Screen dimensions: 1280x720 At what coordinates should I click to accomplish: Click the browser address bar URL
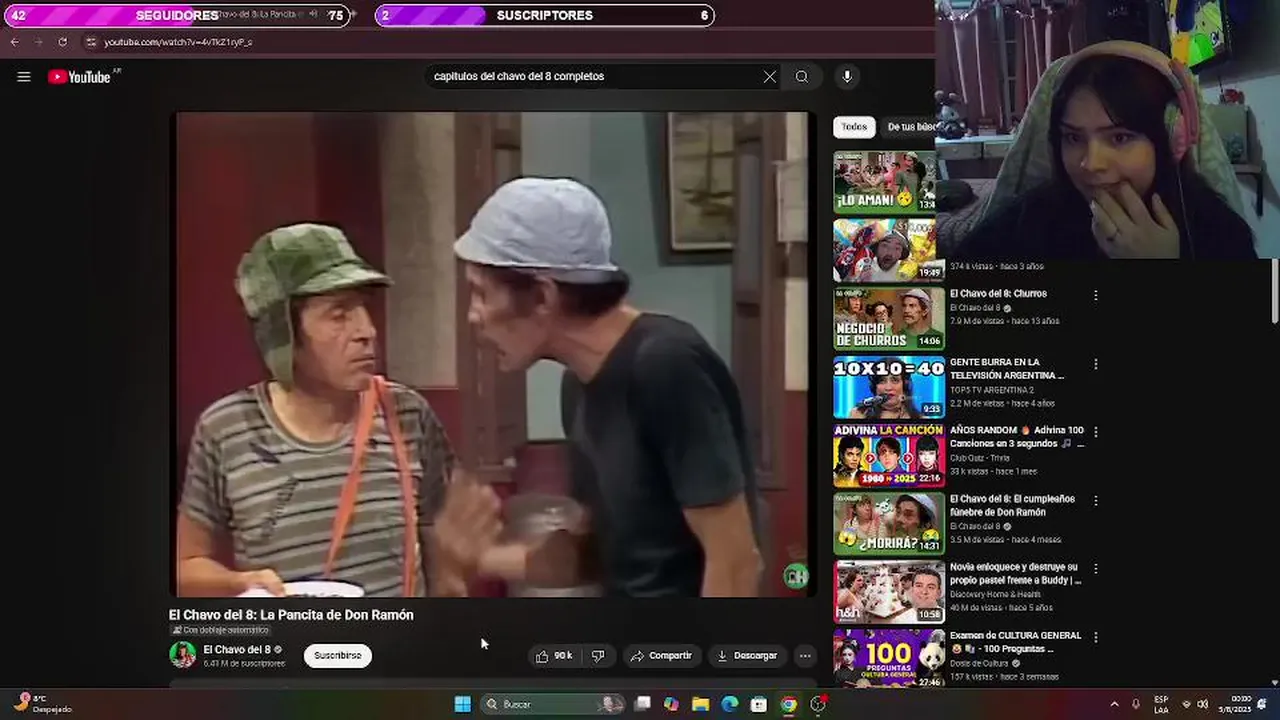pyautogui.click(x=178, y=42)
